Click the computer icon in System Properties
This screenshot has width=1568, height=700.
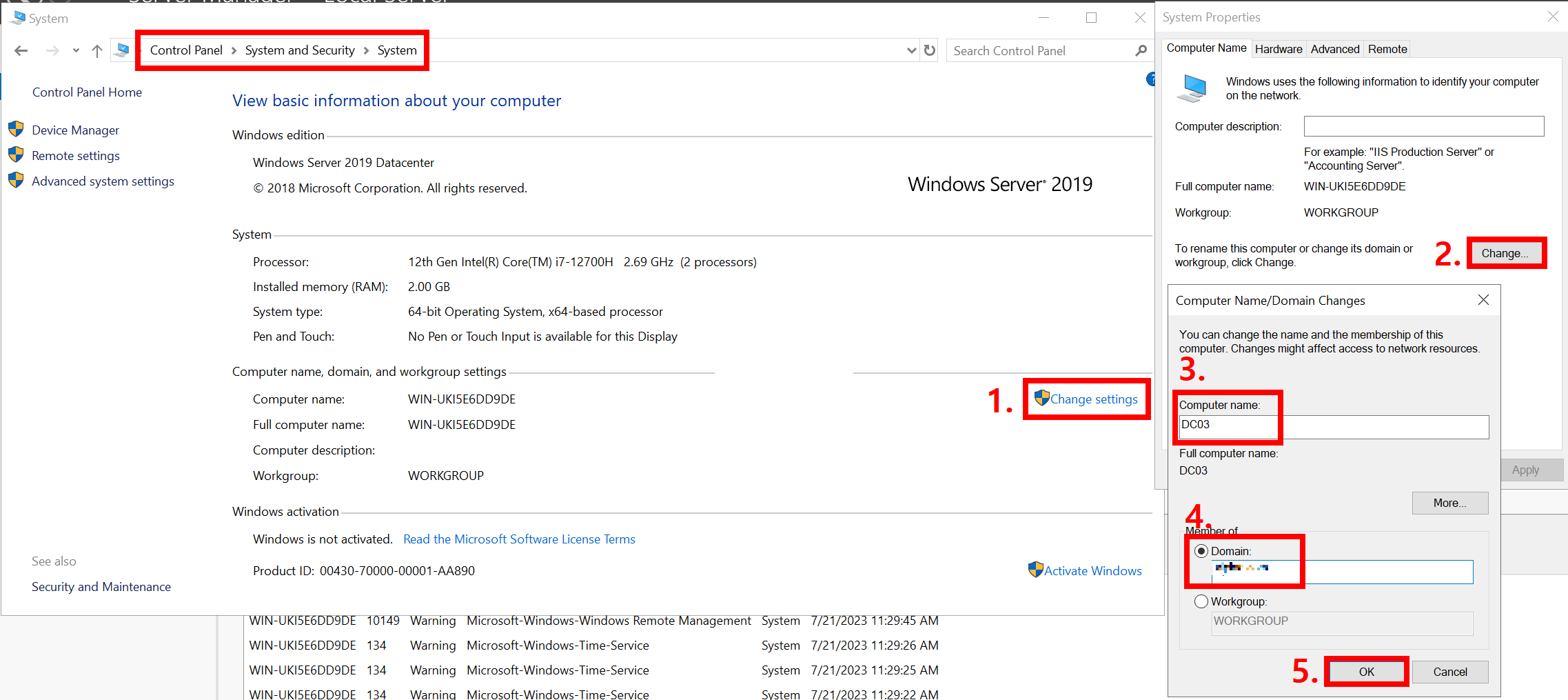tap(1192, 88)
